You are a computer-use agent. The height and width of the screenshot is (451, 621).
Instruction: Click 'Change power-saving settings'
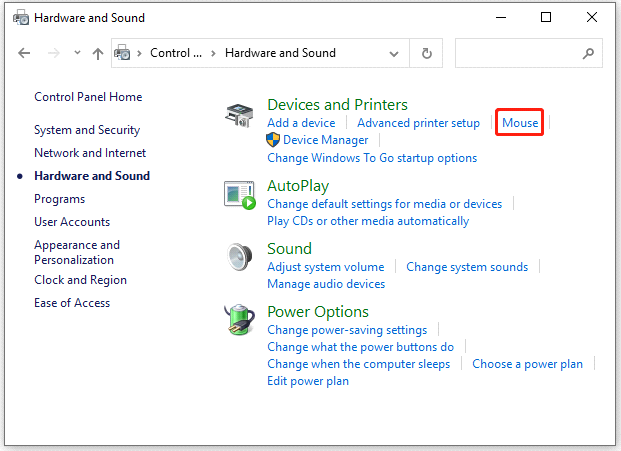click(x=347, y=330)
